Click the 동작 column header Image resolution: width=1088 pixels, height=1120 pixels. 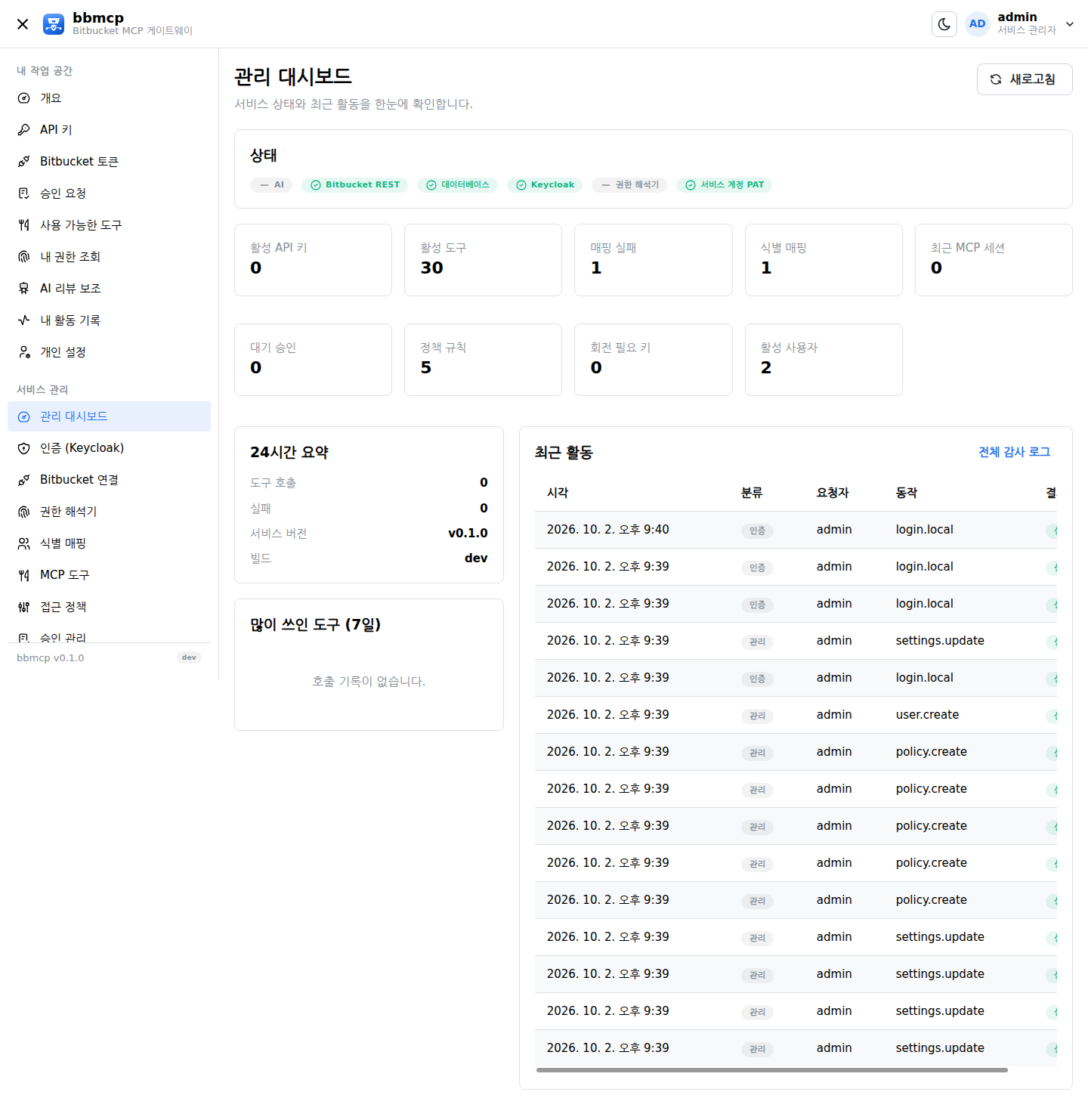(x=907, y=493)
